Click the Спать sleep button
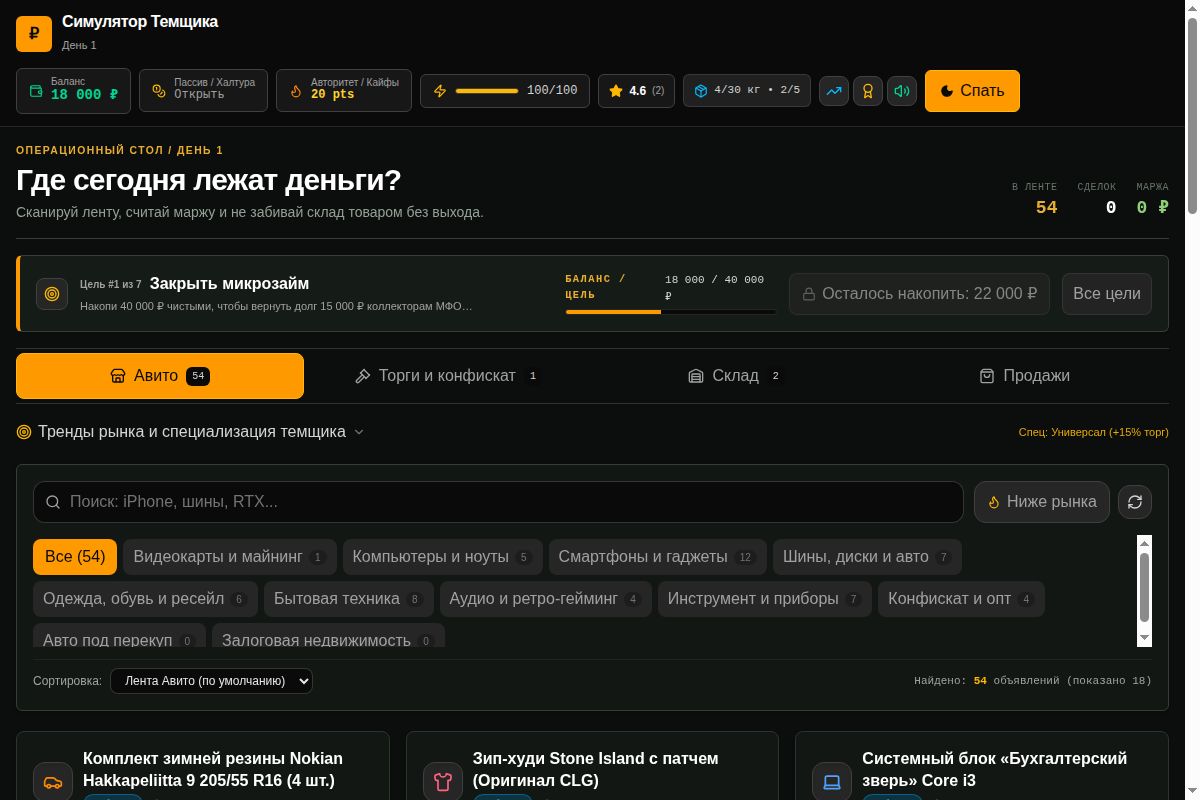 [x=972, y=91]
